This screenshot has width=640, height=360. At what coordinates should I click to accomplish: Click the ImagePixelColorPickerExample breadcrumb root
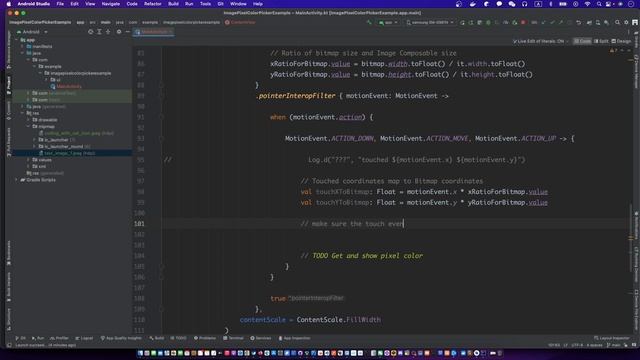40,22
